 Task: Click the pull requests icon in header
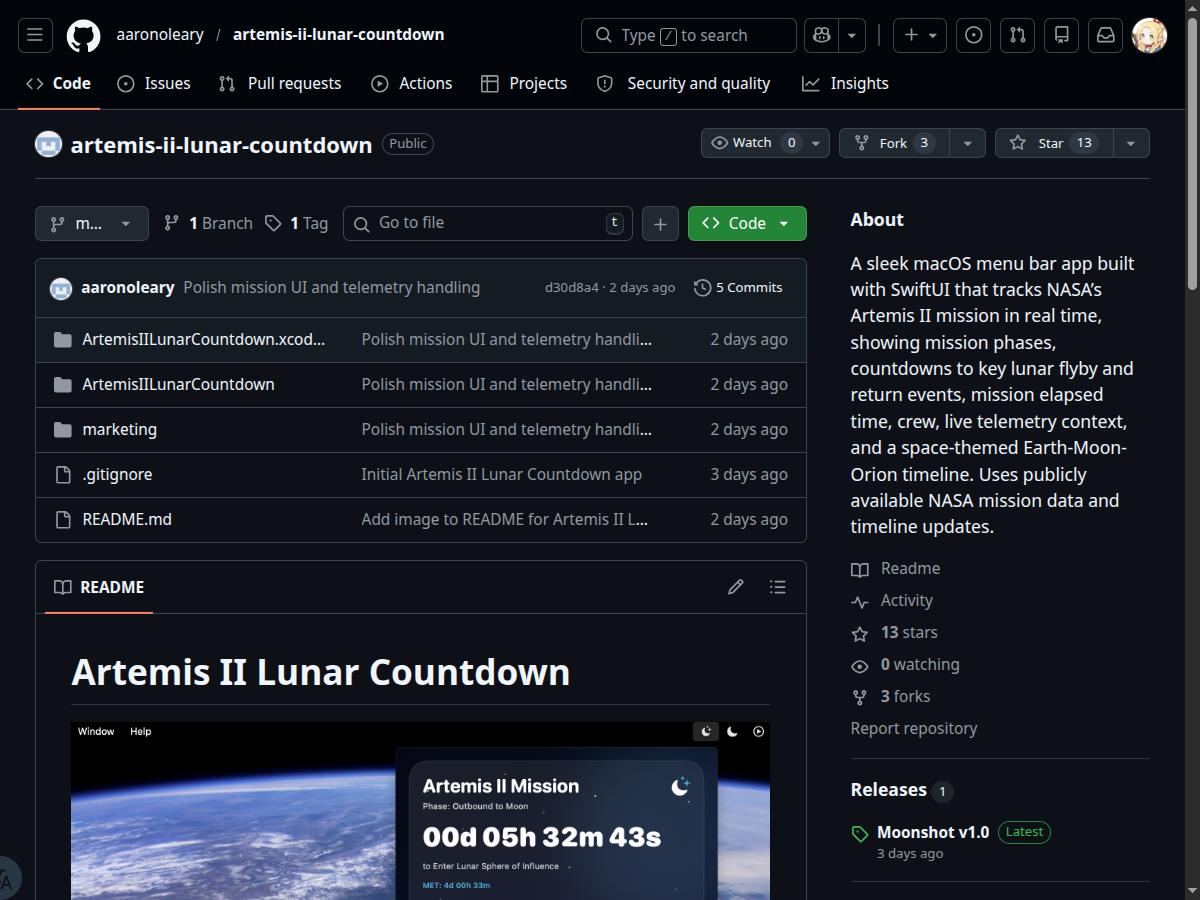pyautogui.click(x=1017, y=35)
